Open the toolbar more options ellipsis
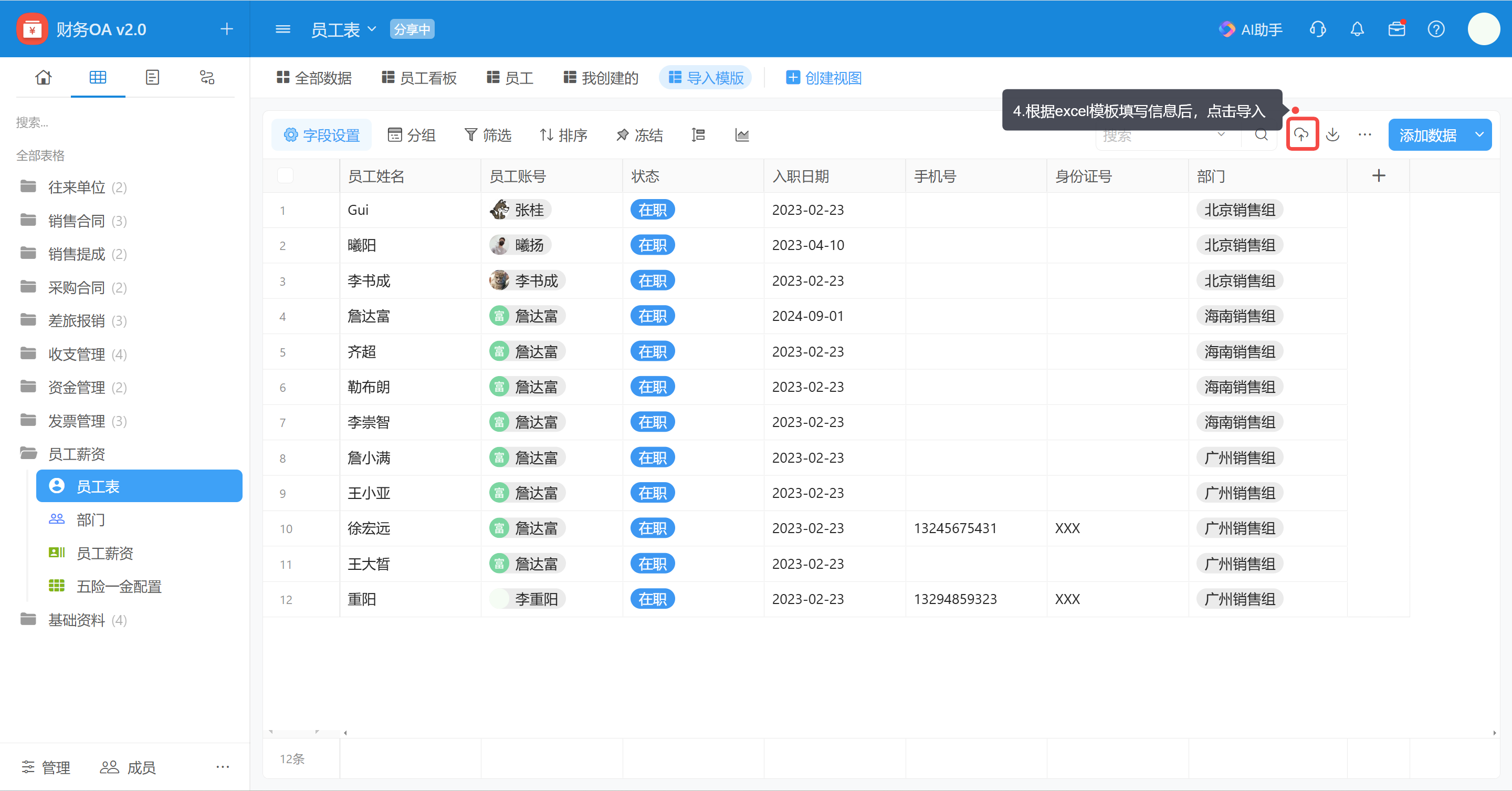1512x791 pixels. tap(1364, 135)
